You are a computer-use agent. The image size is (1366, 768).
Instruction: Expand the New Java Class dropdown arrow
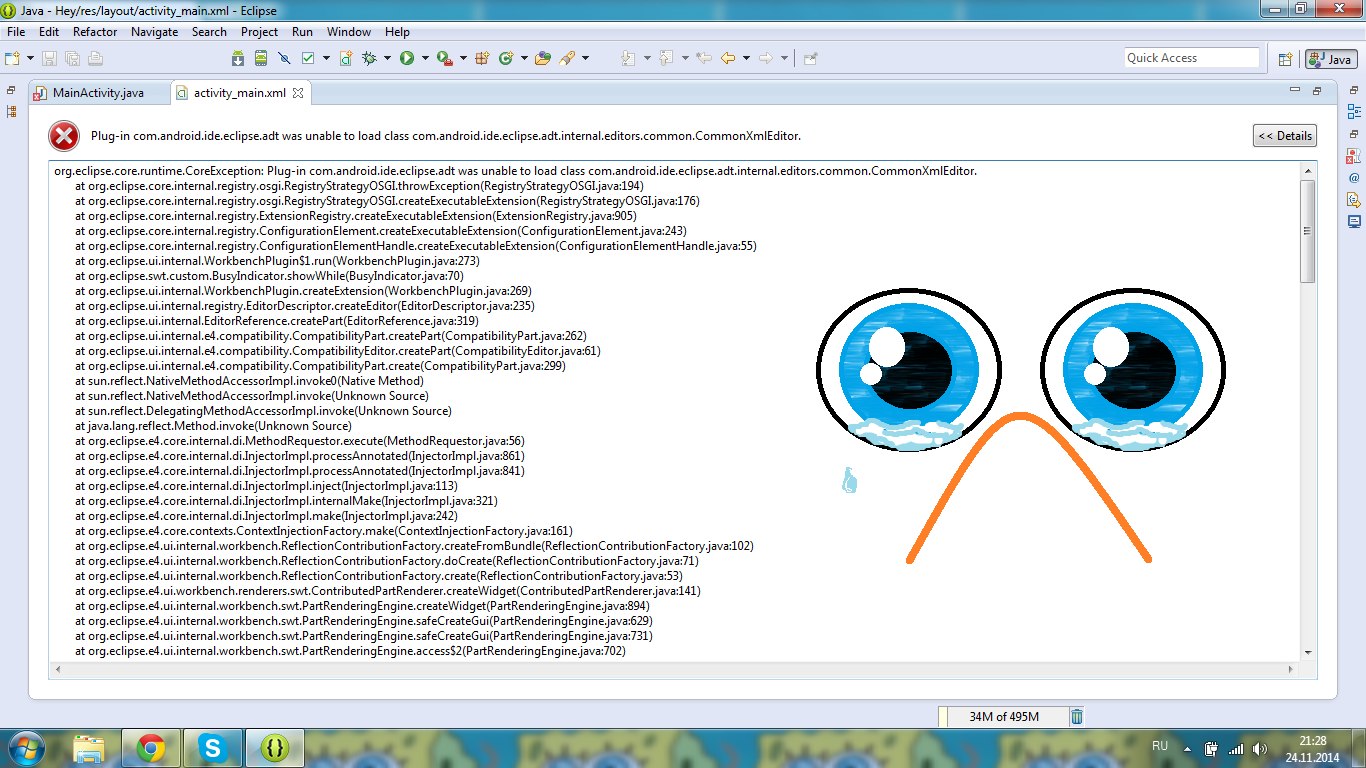pyautogui.click(x=523, y=58)
